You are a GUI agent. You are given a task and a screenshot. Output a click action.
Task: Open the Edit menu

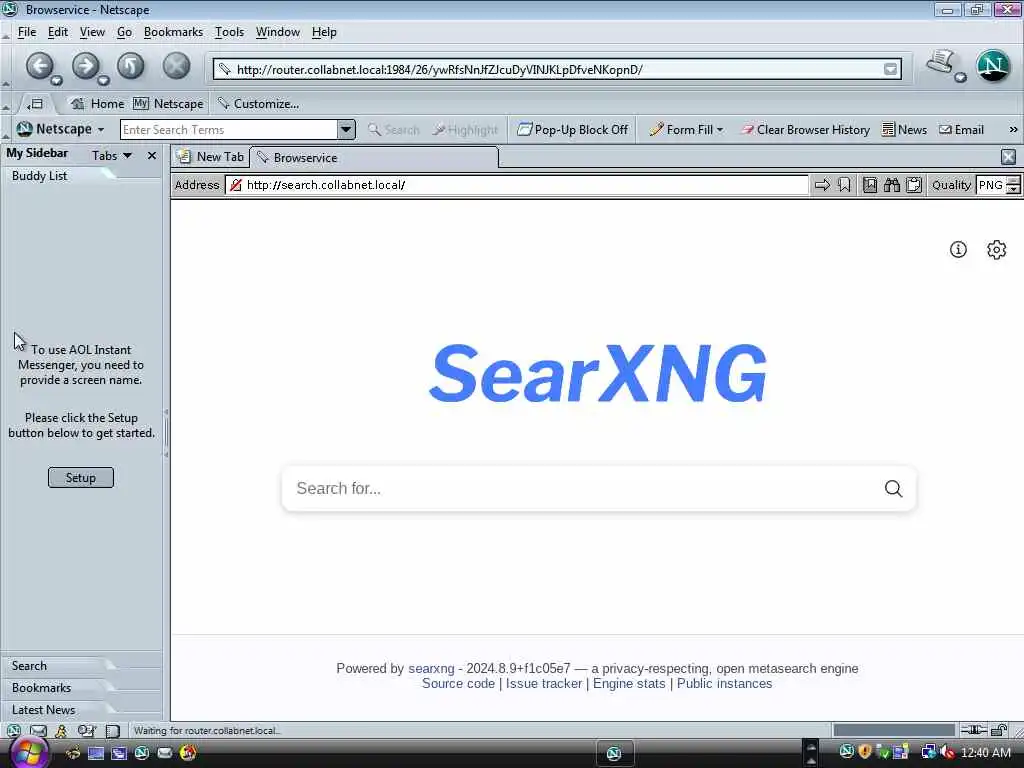click(57, 32)
